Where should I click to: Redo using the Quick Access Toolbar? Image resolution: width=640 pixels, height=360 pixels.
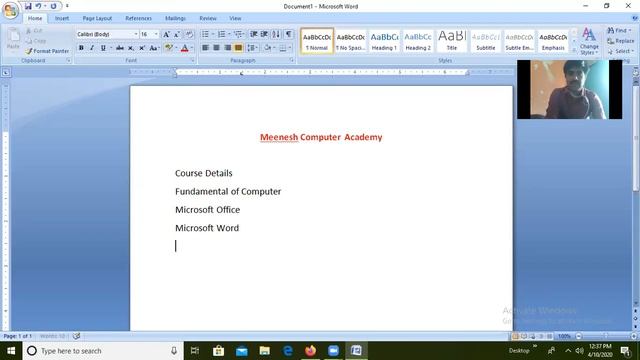53,6
